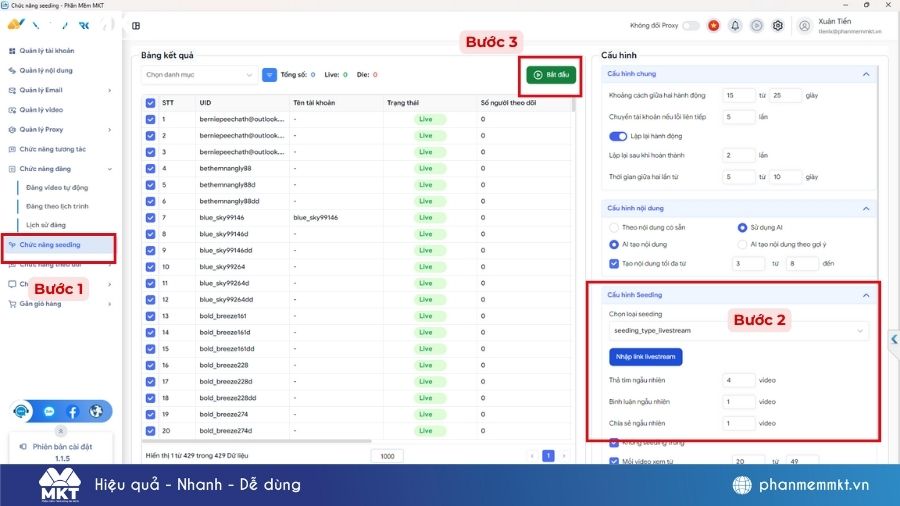Open the notification bell icon
This screenshot has height=506, width=900.
pos(735,26)
